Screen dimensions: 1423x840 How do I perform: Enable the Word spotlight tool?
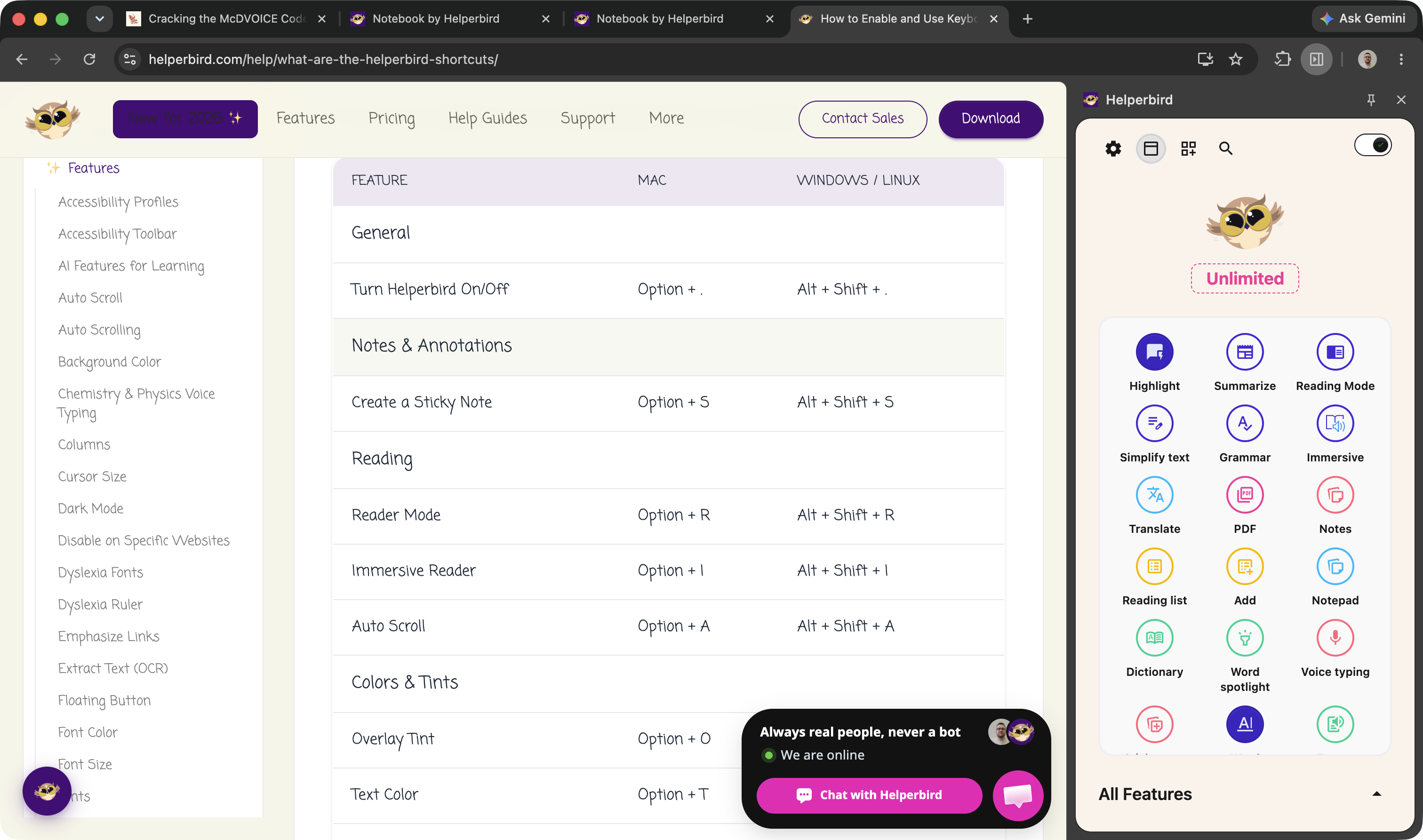[1245, 638]
